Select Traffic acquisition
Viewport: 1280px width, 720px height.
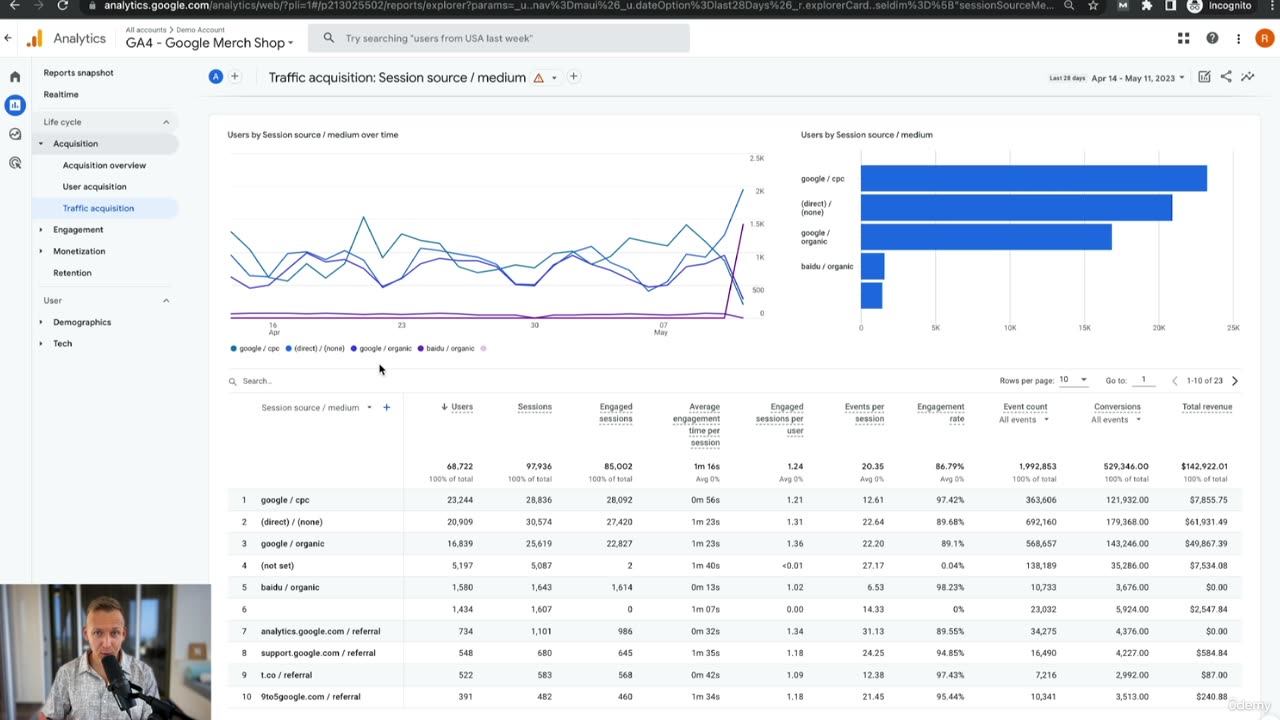point(98,208)
